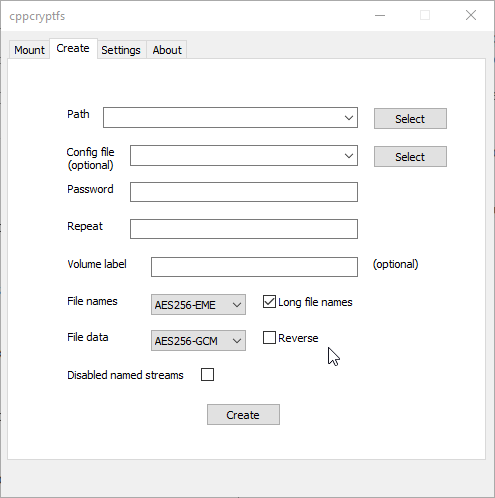The image size is (495, 498).
Task: Open the File data AES256-GCM dropdown
Action: [x=198, y=341]
